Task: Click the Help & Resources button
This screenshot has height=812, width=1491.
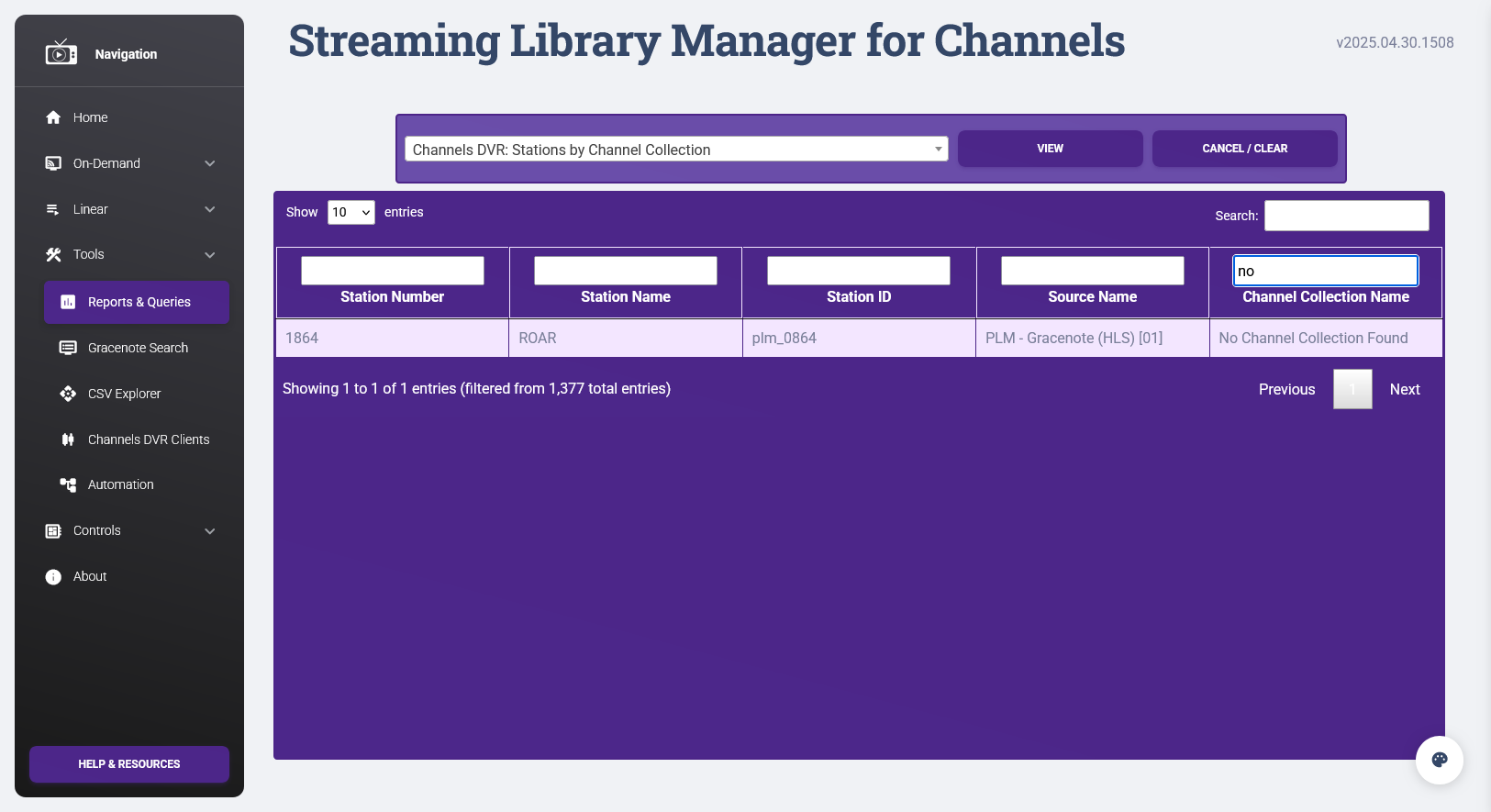Action: click(129, 764)
